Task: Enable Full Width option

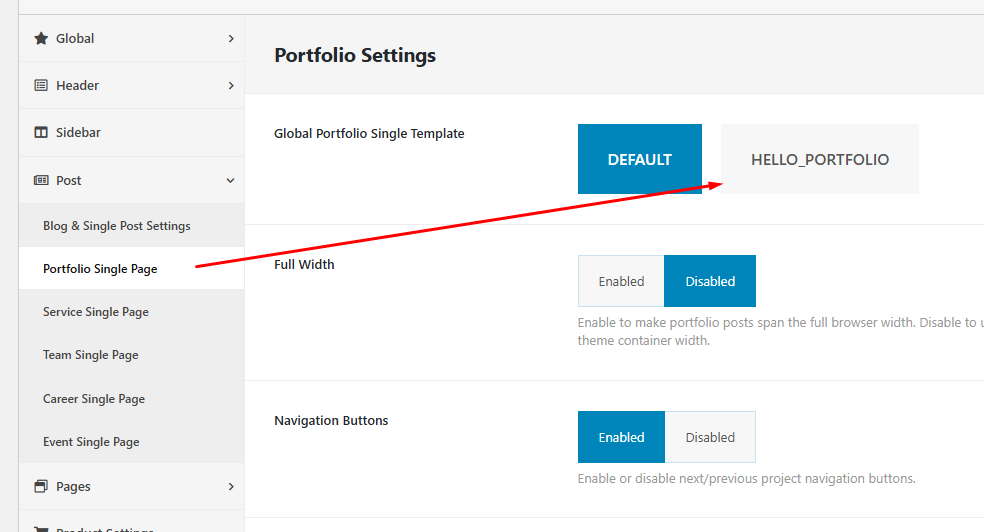Action: click(x=621, y=281)
